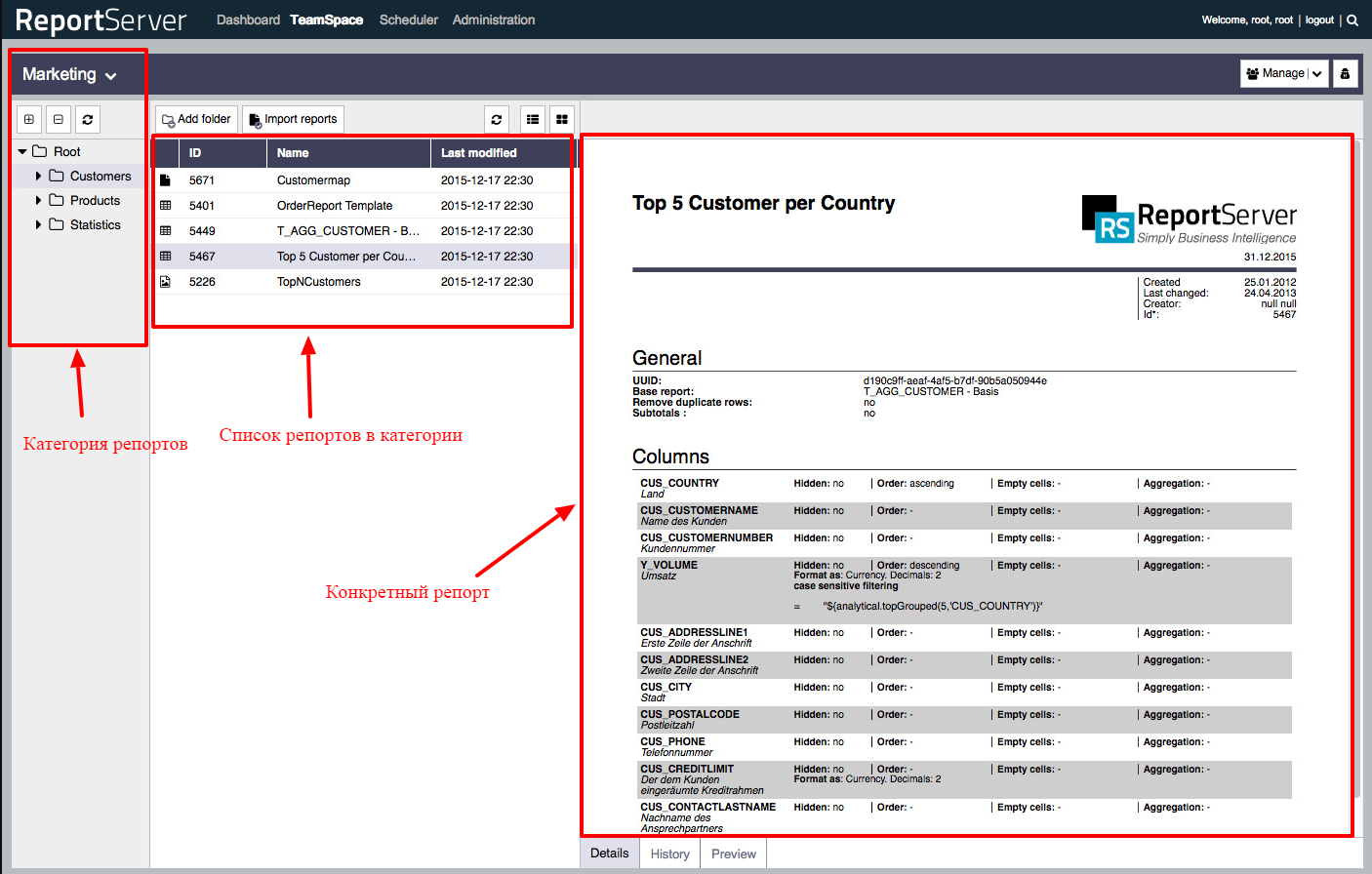Viewport: 1372px width, 874px height.
Task: Sort by the ID column header
Action: pos(222,153)
